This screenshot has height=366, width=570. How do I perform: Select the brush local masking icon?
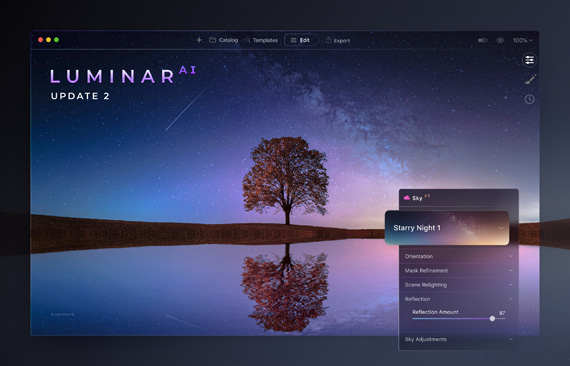[530, 79]
